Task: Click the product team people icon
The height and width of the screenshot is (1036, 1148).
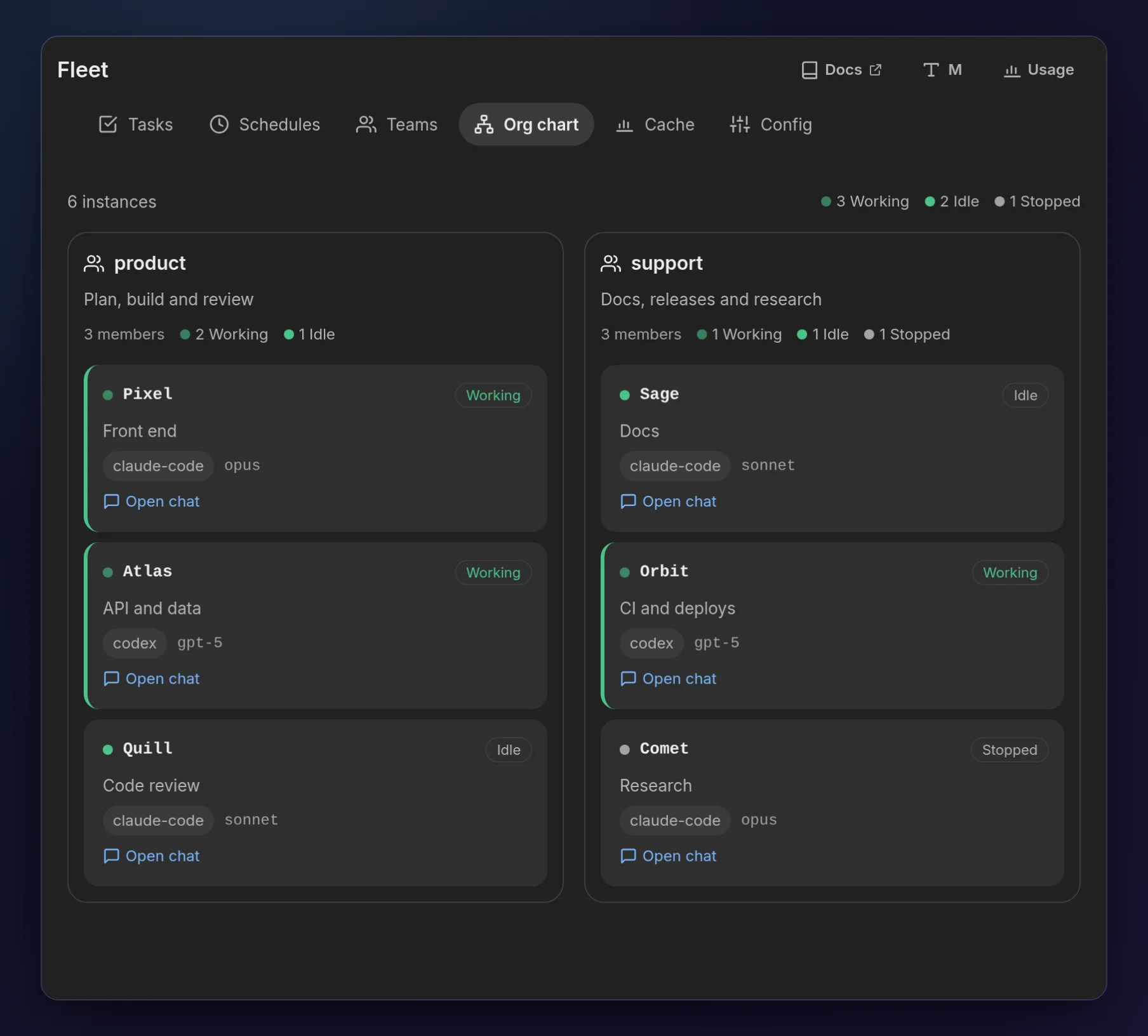Action: (x=94, y=263)
